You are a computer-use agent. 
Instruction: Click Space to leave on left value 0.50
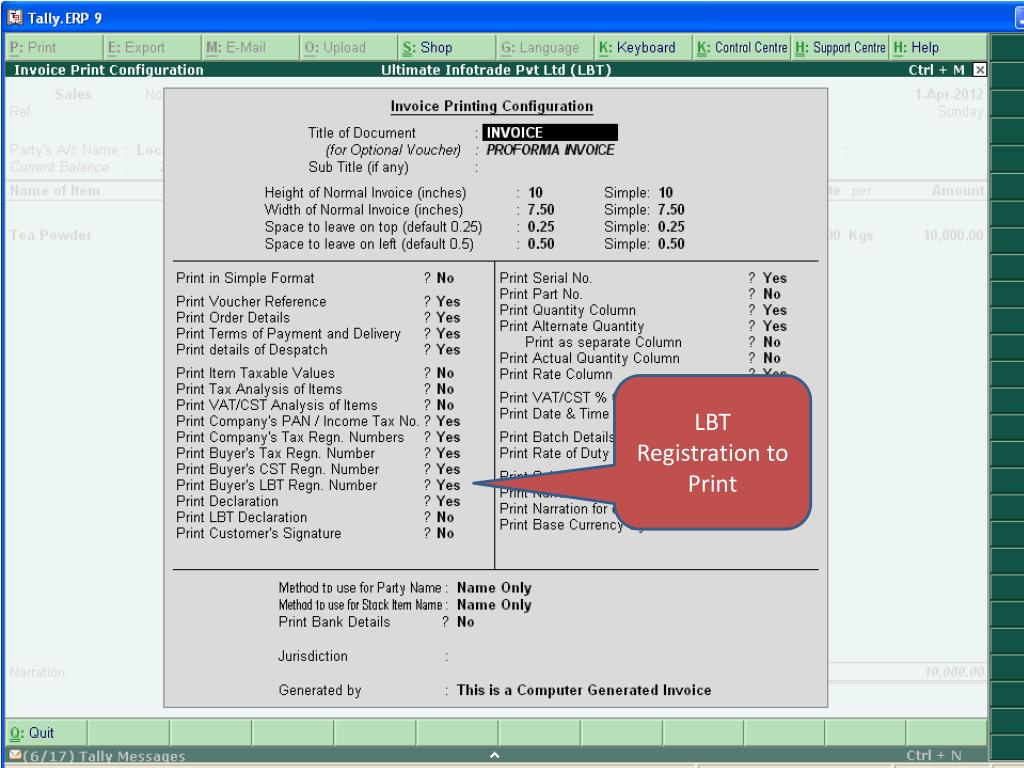click(541, 244)
